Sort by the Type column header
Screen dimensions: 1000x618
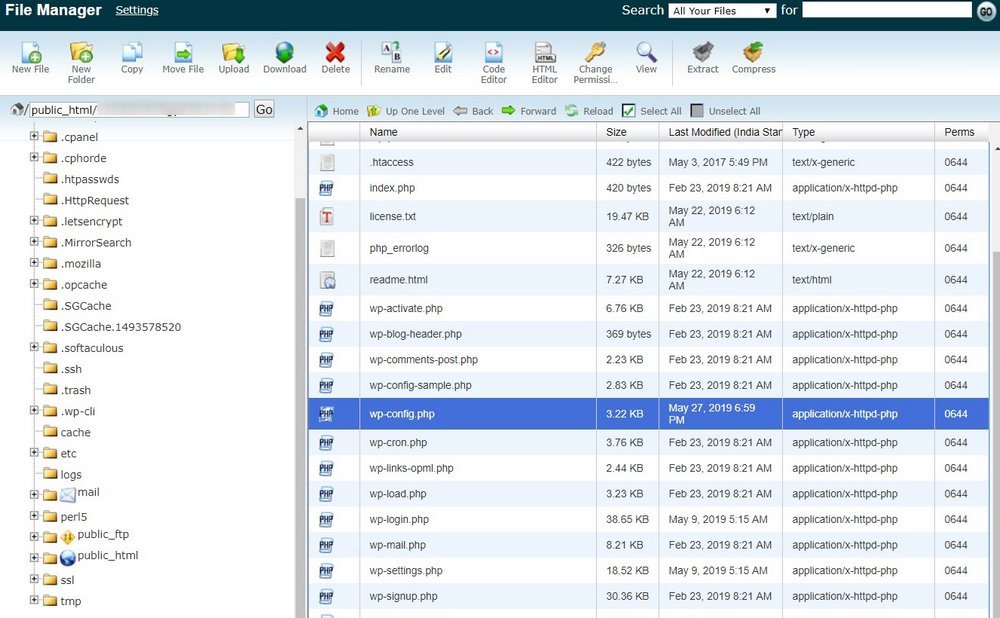click(804, 132)
